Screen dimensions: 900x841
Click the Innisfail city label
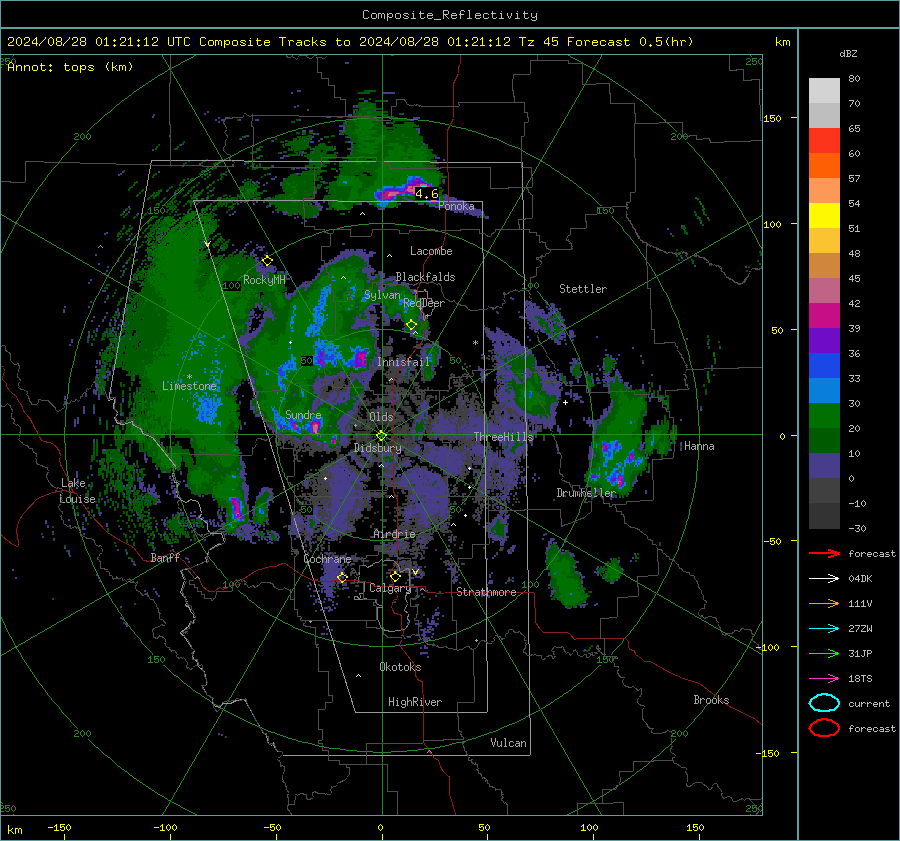click(x=404, y=362)
